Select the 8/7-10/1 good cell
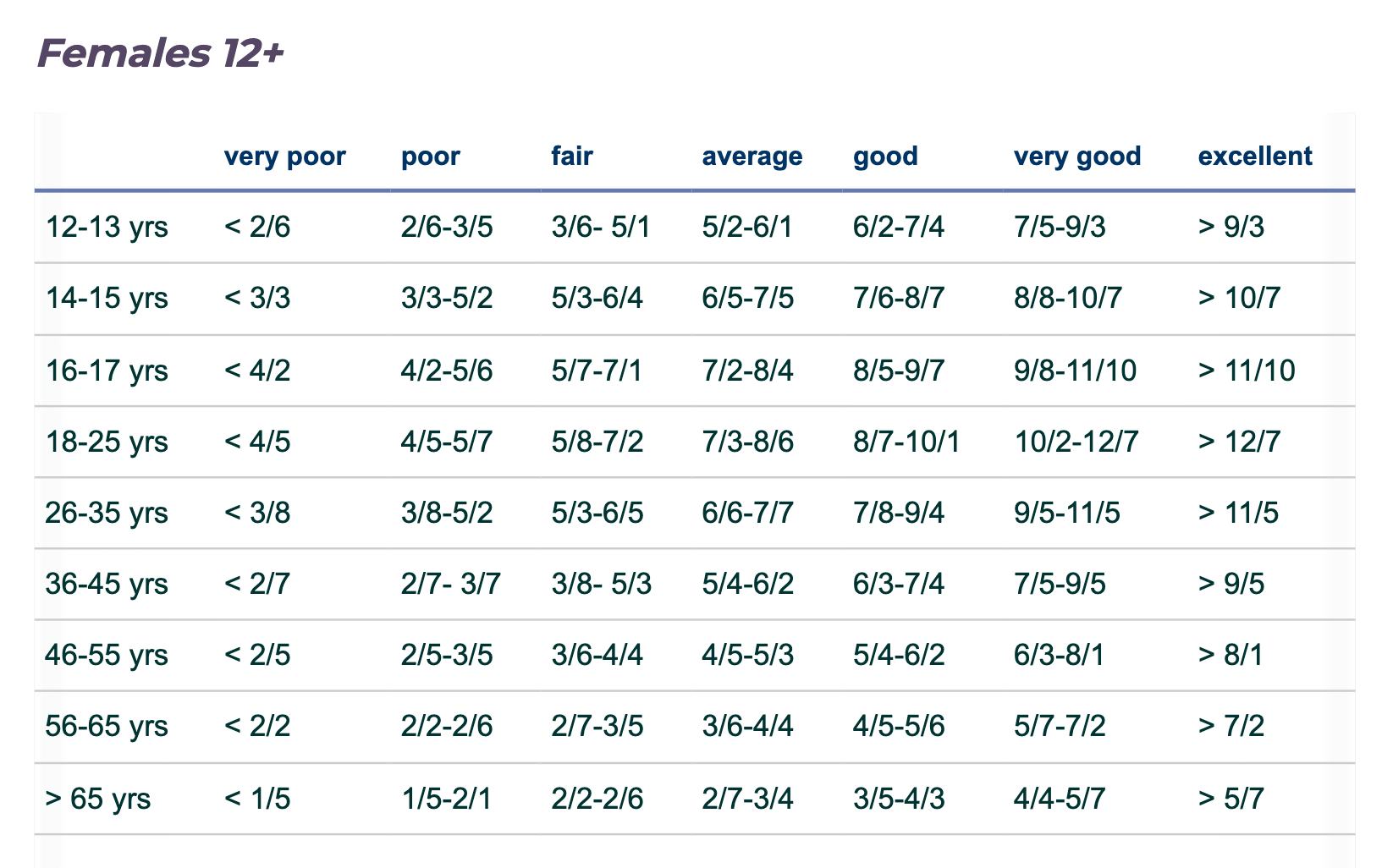Viewport: 1393px width, 868px height. tap(906, 442)
